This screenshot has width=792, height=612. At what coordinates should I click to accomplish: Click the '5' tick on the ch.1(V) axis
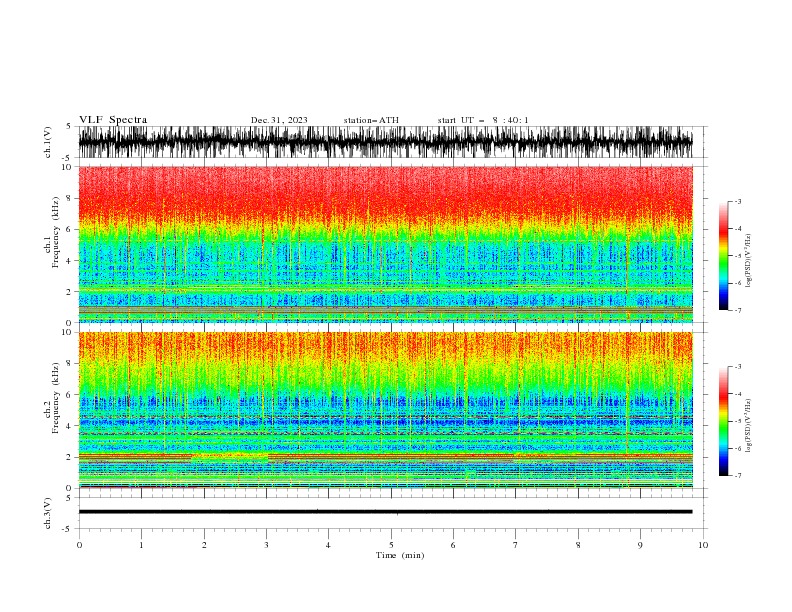click(x=69, y=126)
